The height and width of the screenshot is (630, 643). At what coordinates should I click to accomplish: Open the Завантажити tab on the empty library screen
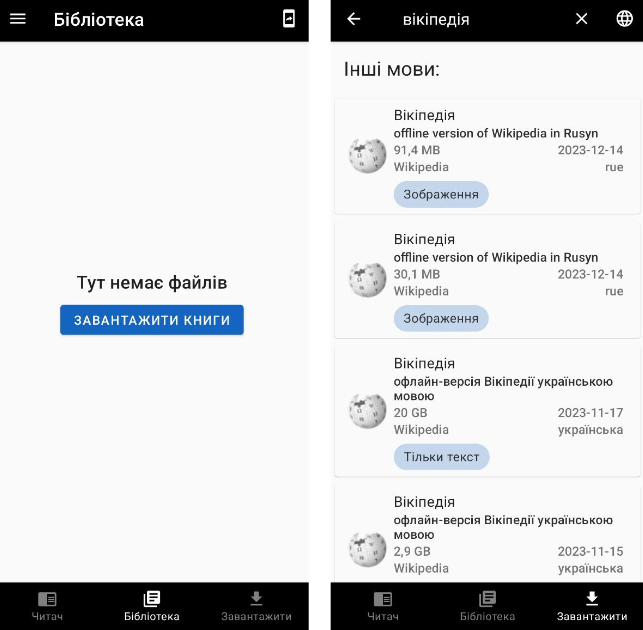[x=256, y=606]
